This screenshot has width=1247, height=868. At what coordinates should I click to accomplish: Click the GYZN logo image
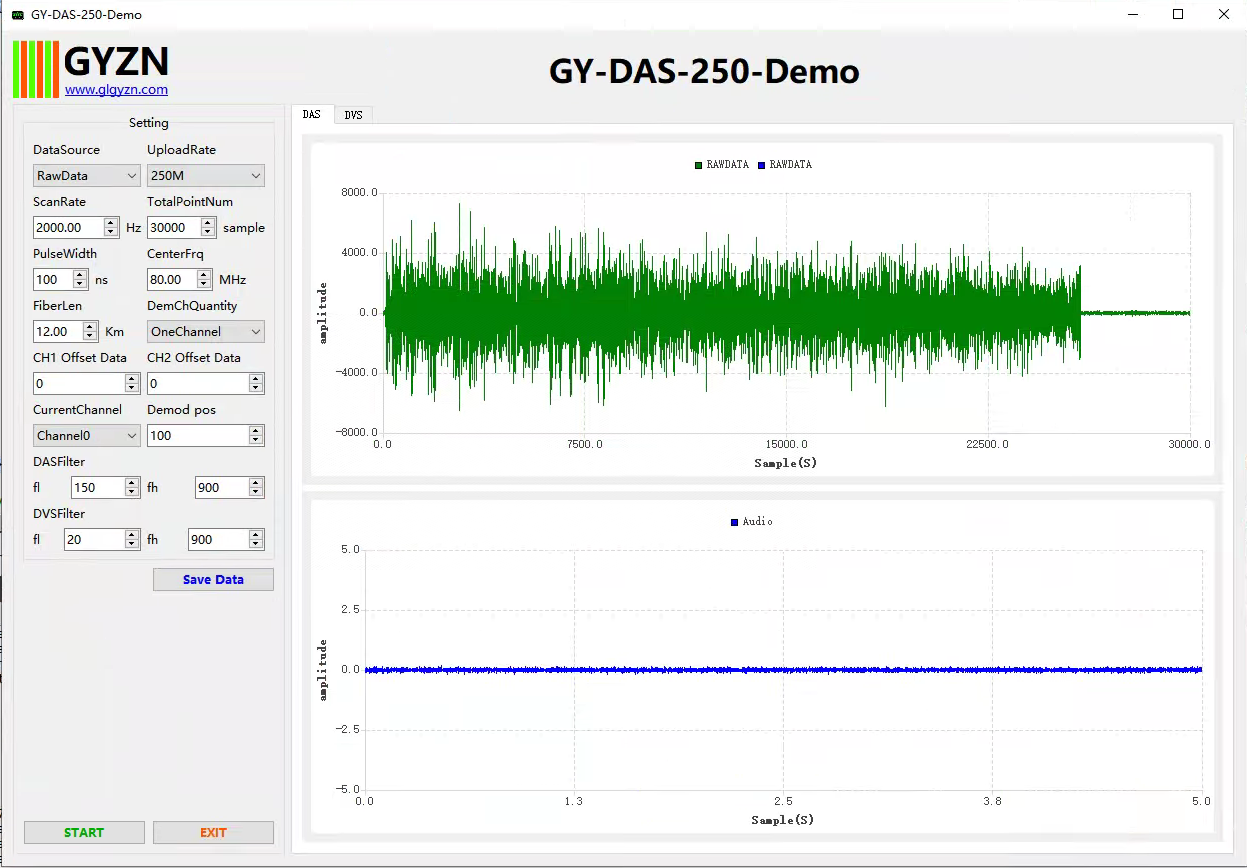point(90,68)
